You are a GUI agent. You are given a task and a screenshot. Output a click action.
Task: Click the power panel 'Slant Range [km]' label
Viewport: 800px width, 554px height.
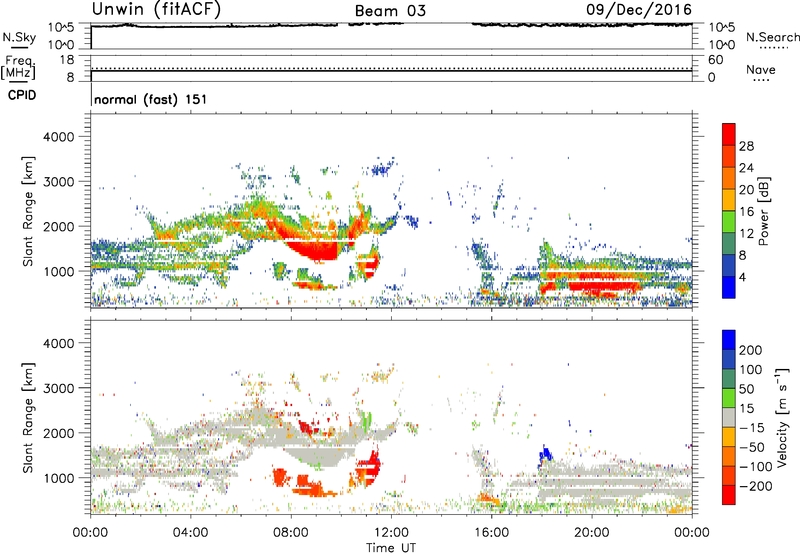point(28,211)
